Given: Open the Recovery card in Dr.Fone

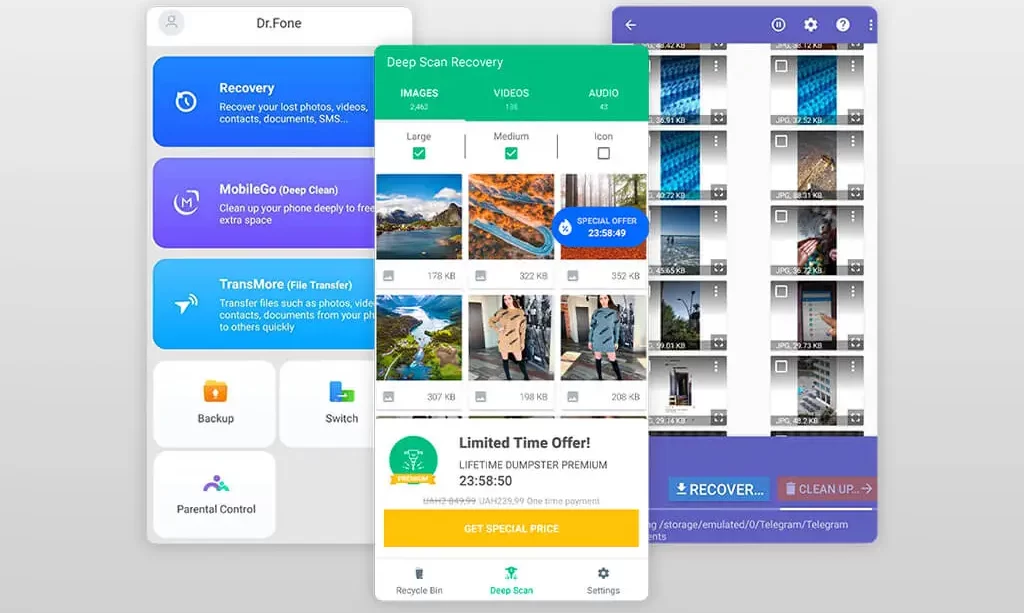Looking at the screenshot, I should click(x=264, y=101).
